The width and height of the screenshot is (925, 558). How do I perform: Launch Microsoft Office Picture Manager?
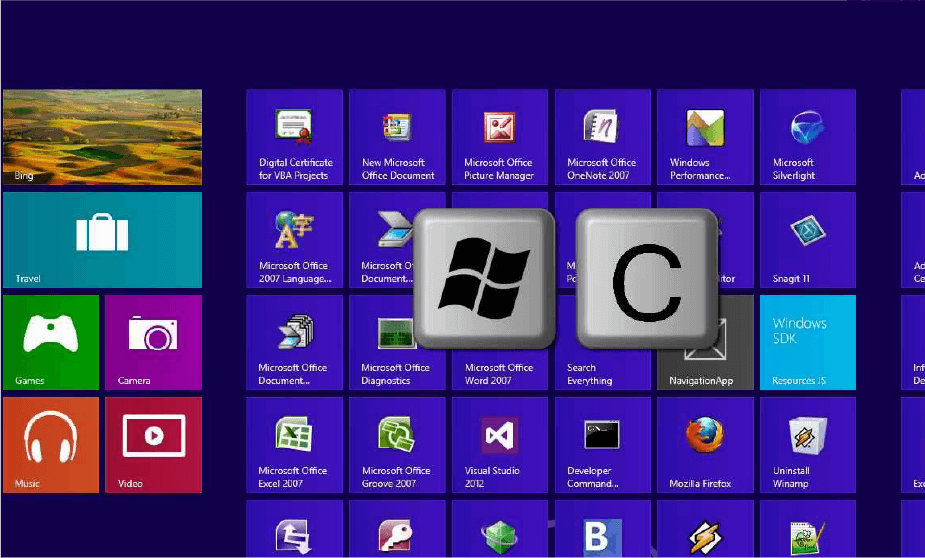pos(499,137)
